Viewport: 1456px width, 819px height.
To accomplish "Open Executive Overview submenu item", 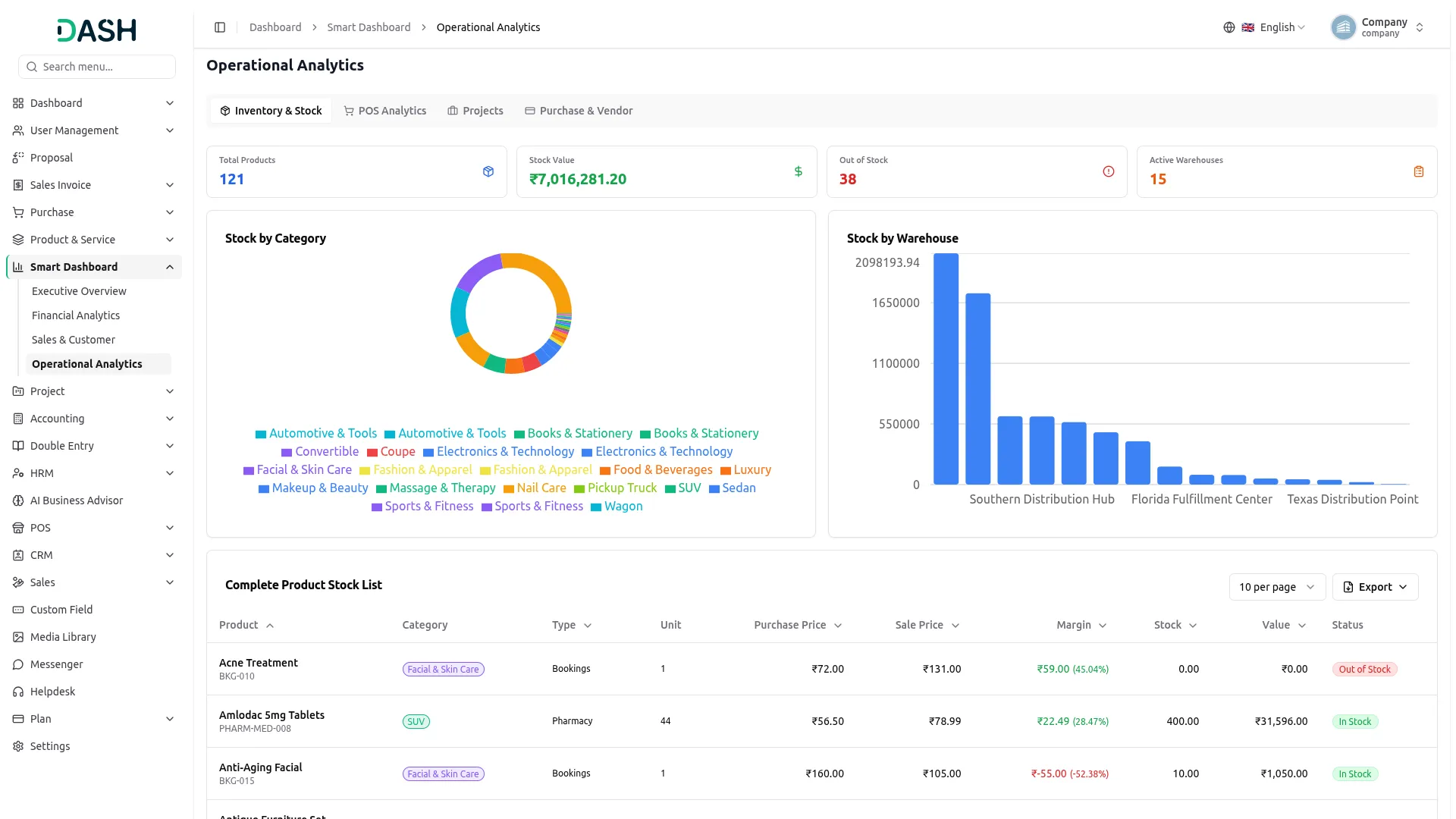I will (x=79, y=291).
